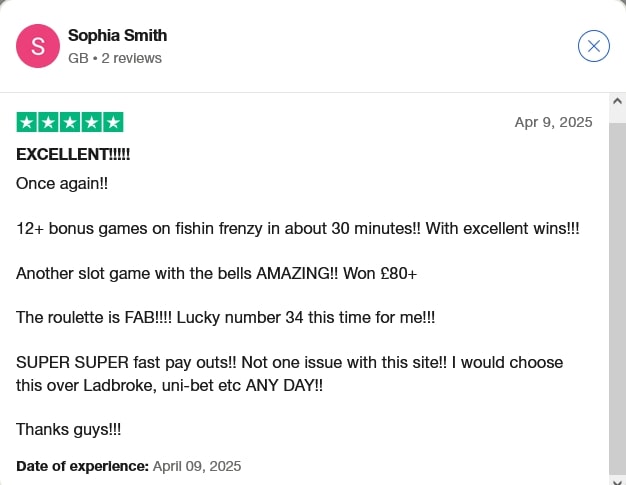Select the third green rating star
Image resolution: width=626 pixels, height=485 pixels.
coord(70,123)
